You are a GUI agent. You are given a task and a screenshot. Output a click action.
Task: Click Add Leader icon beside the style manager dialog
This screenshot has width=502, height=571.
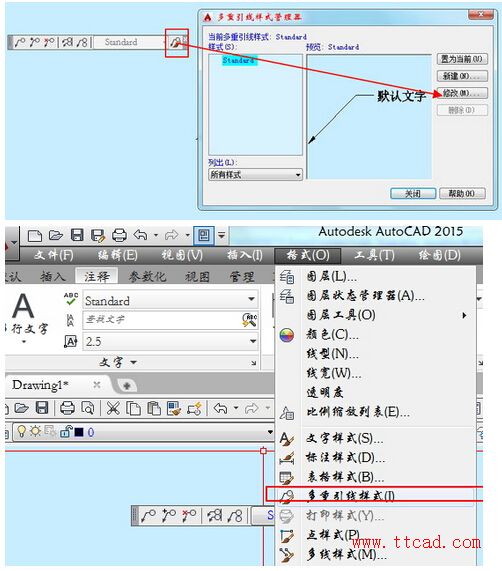coord(35,43)
